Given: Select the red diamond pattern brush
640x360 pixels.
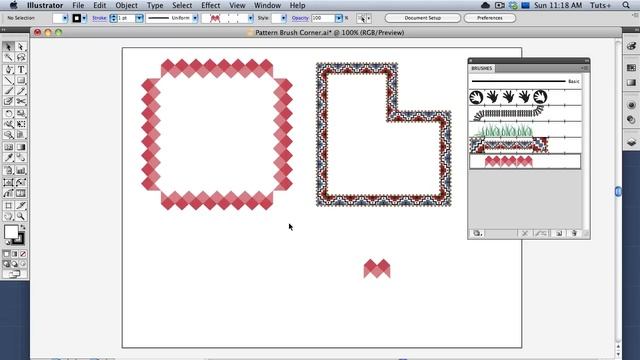Looking at the screenshot, I should [x=525, y=162].
